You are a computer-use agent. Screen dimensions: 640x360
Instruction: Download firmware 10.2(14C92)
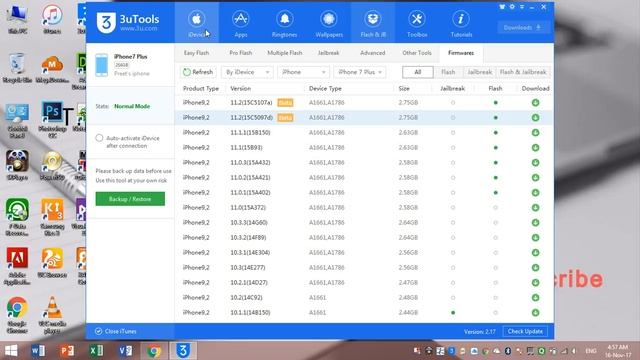click(x=535, y=298)
